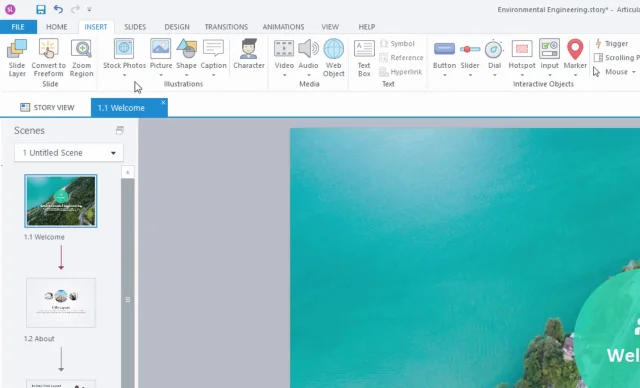
Task: Click the Shape insert icon
Action: pyautogui.click(x=187, y=49)
